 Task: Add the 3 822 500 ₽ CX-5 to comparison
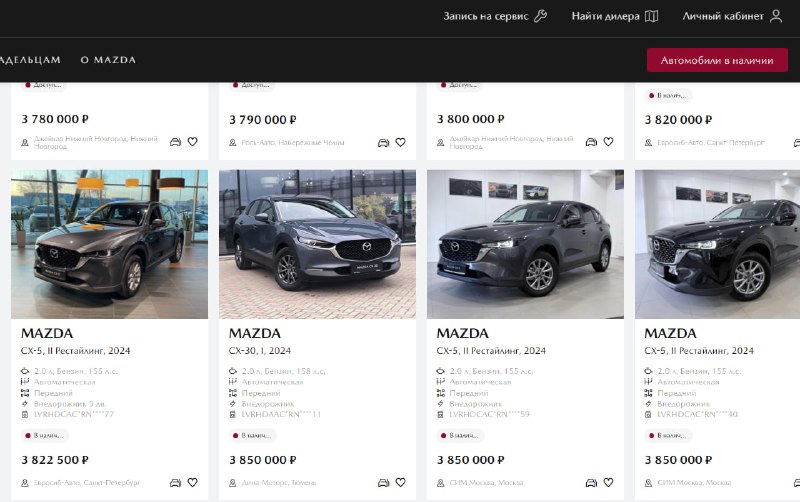(x=176, y=483)
